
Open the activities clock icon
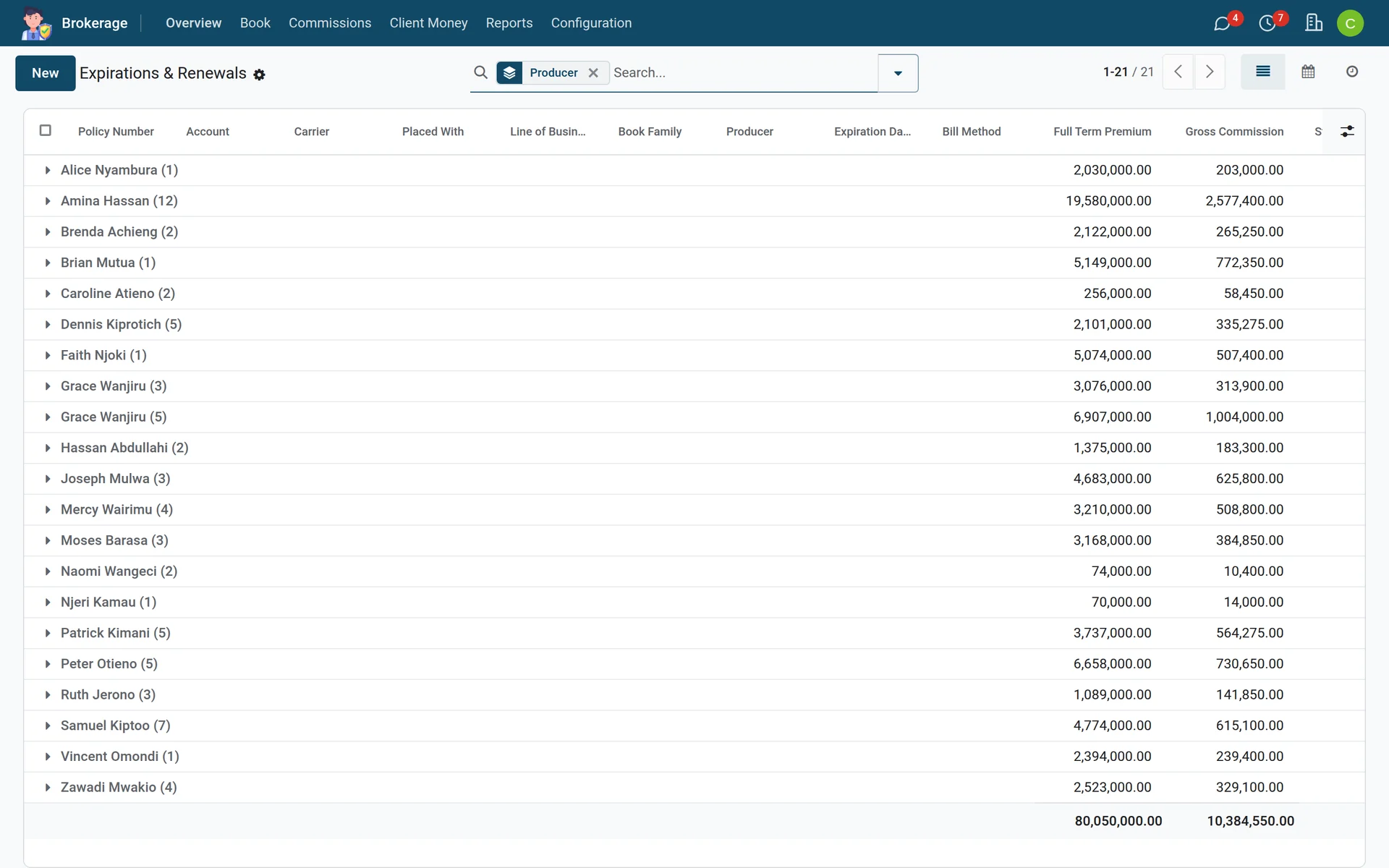[x=1267, y=24]
